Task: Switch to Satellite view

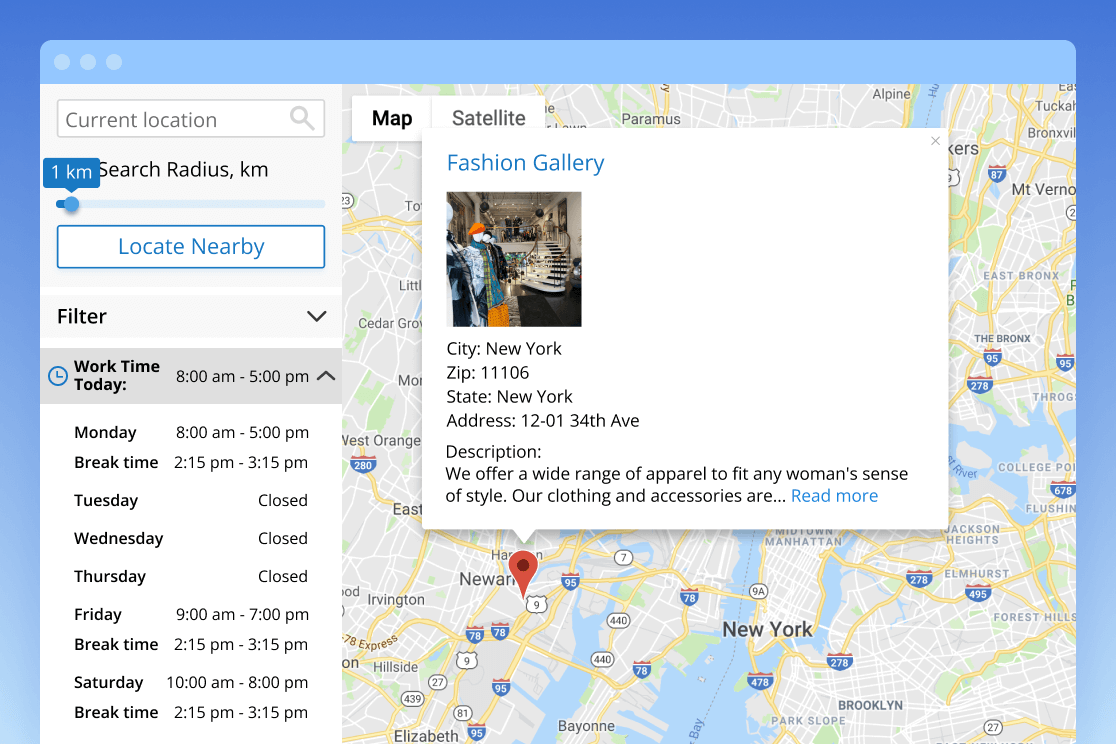Action: coord(487,117)
